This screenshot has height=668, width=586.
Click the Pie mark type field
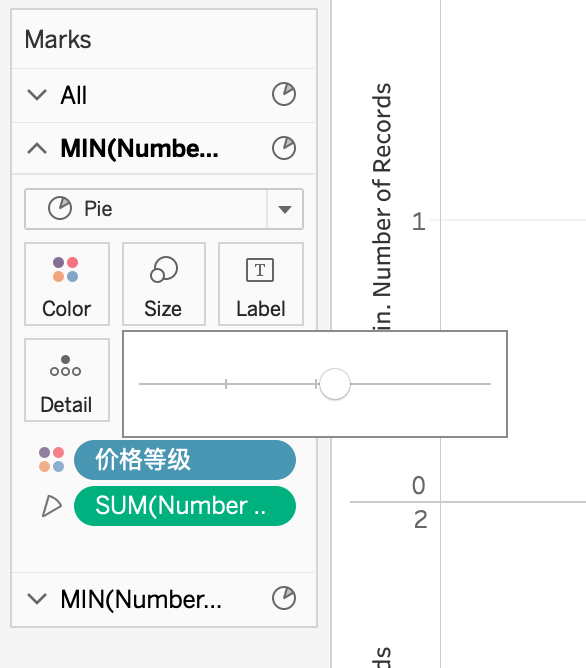[x=164, y=209]
